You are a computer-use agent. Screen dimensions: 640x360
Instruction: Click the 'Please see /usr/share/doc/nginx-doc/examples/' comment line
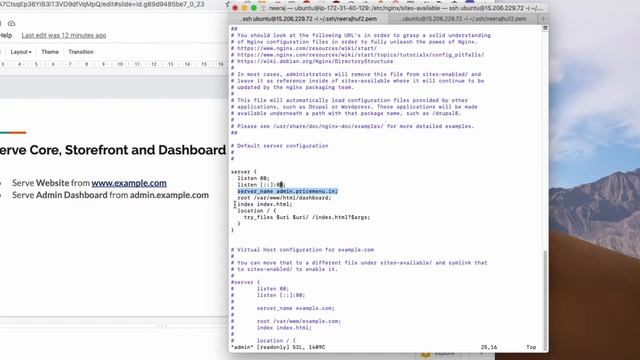point(353,126)
